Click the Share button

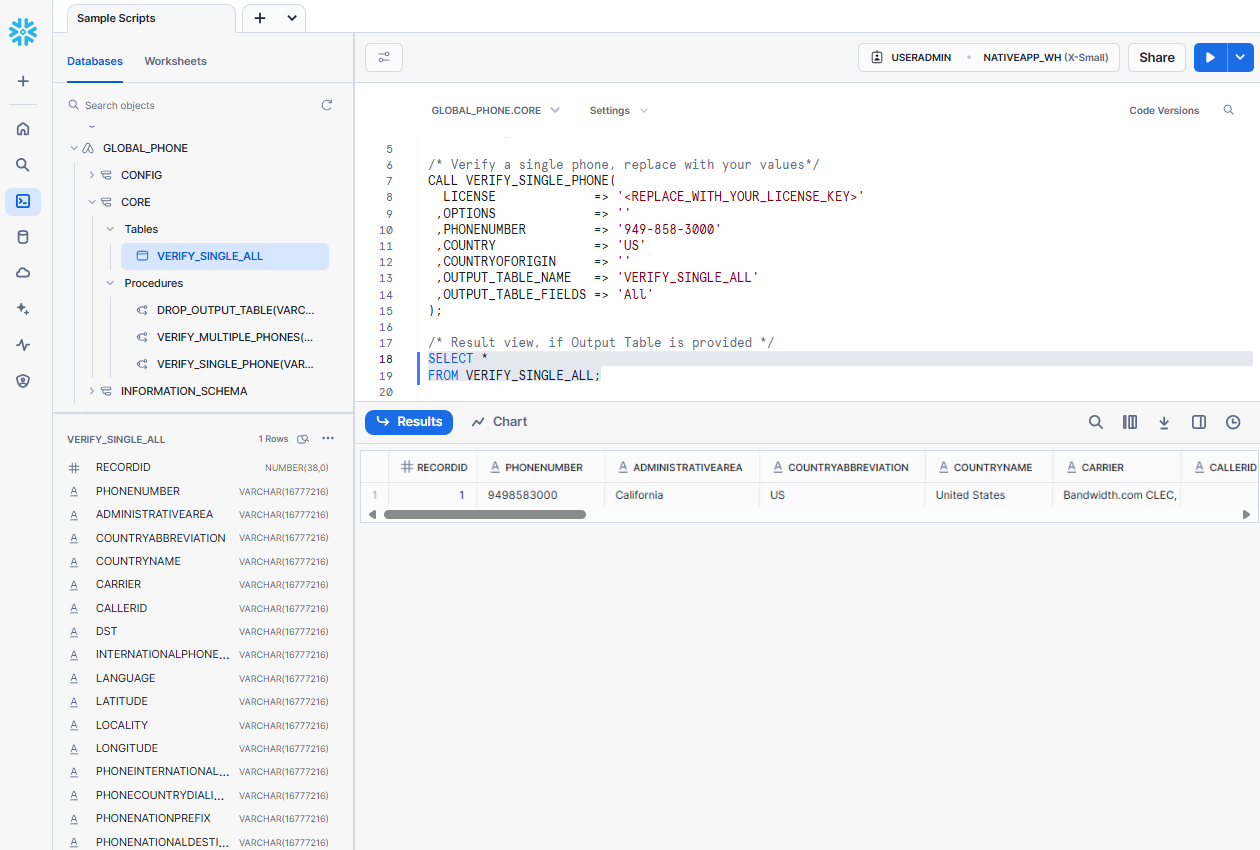click(x=1157, y=58)
